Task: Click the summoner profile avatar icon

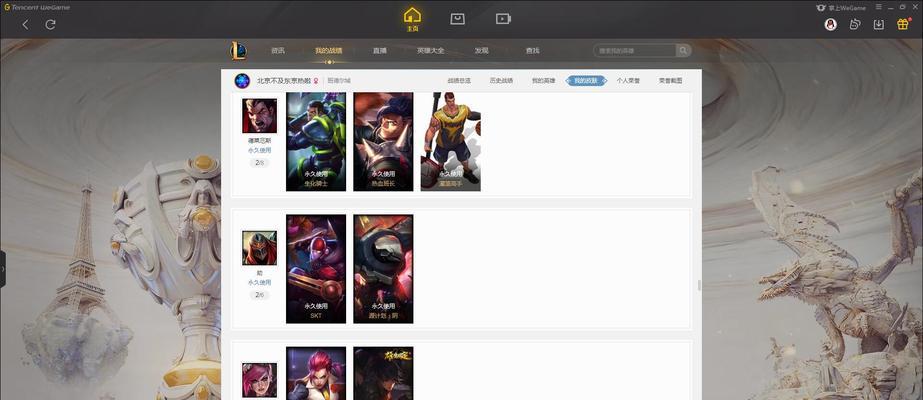Action: click(242, 81)
